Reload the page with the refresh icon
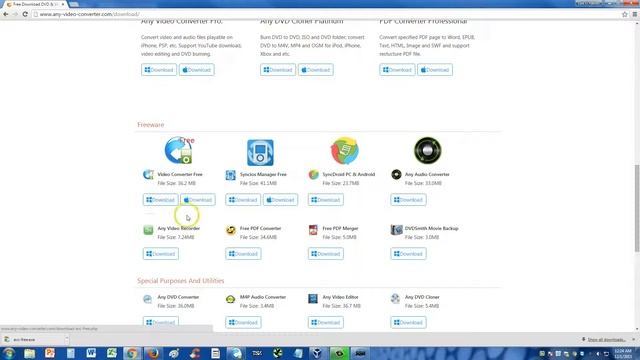Viewport: 640px width, 360px height. [25, 14]
